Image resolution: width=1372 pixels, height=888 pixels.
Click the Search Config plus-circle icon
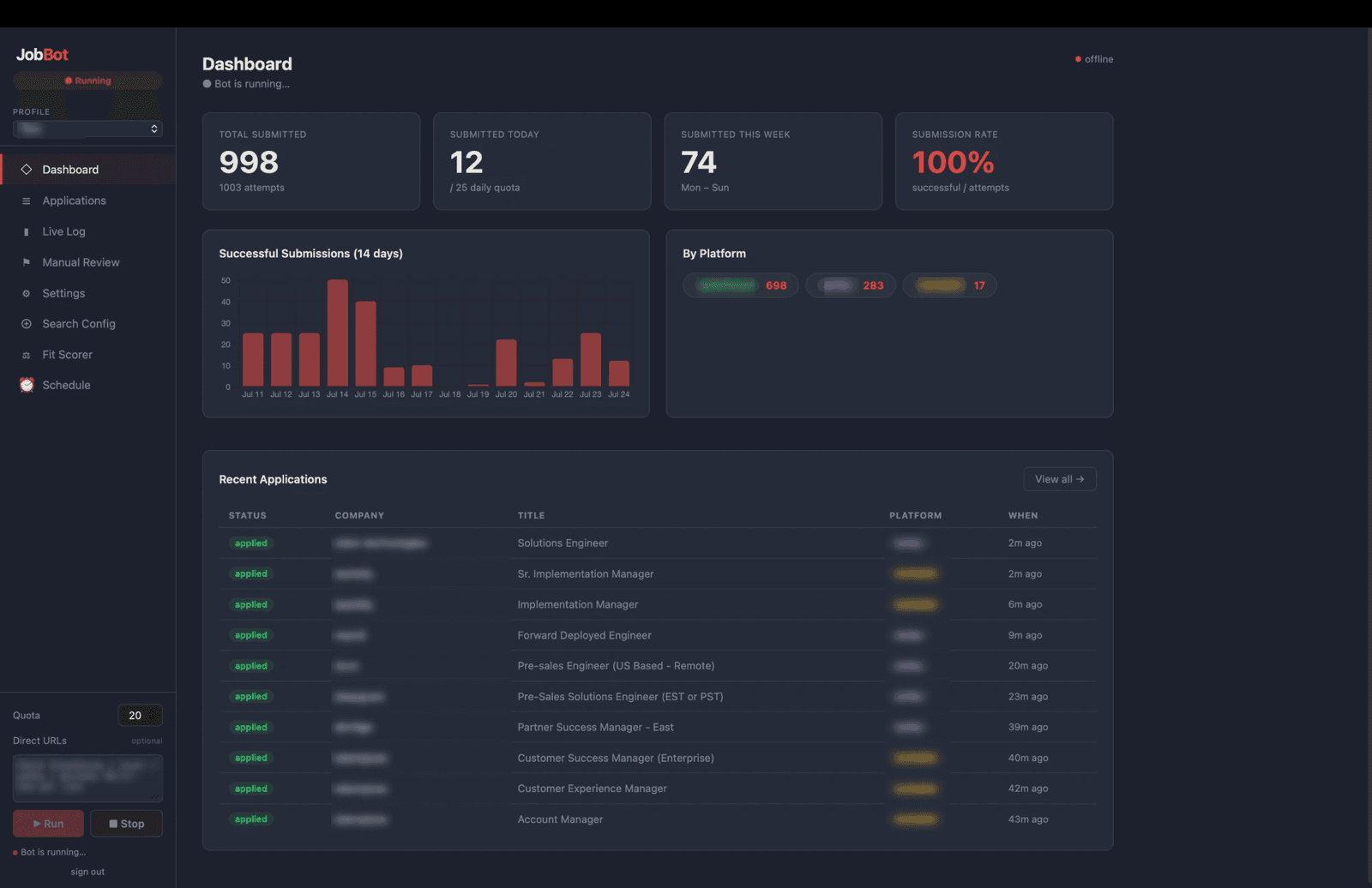pyautogui.click(x=26, y=324)
